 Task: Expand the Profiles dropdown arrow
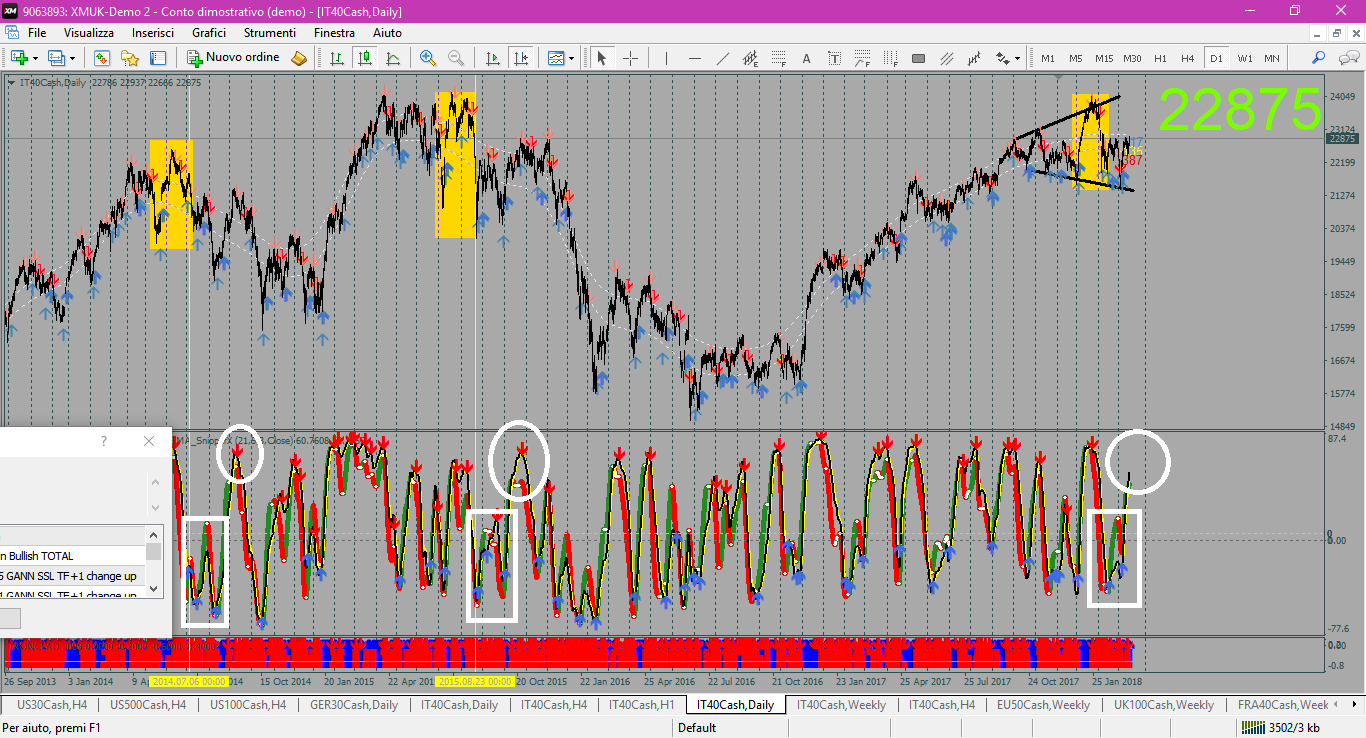pos(72,58)
